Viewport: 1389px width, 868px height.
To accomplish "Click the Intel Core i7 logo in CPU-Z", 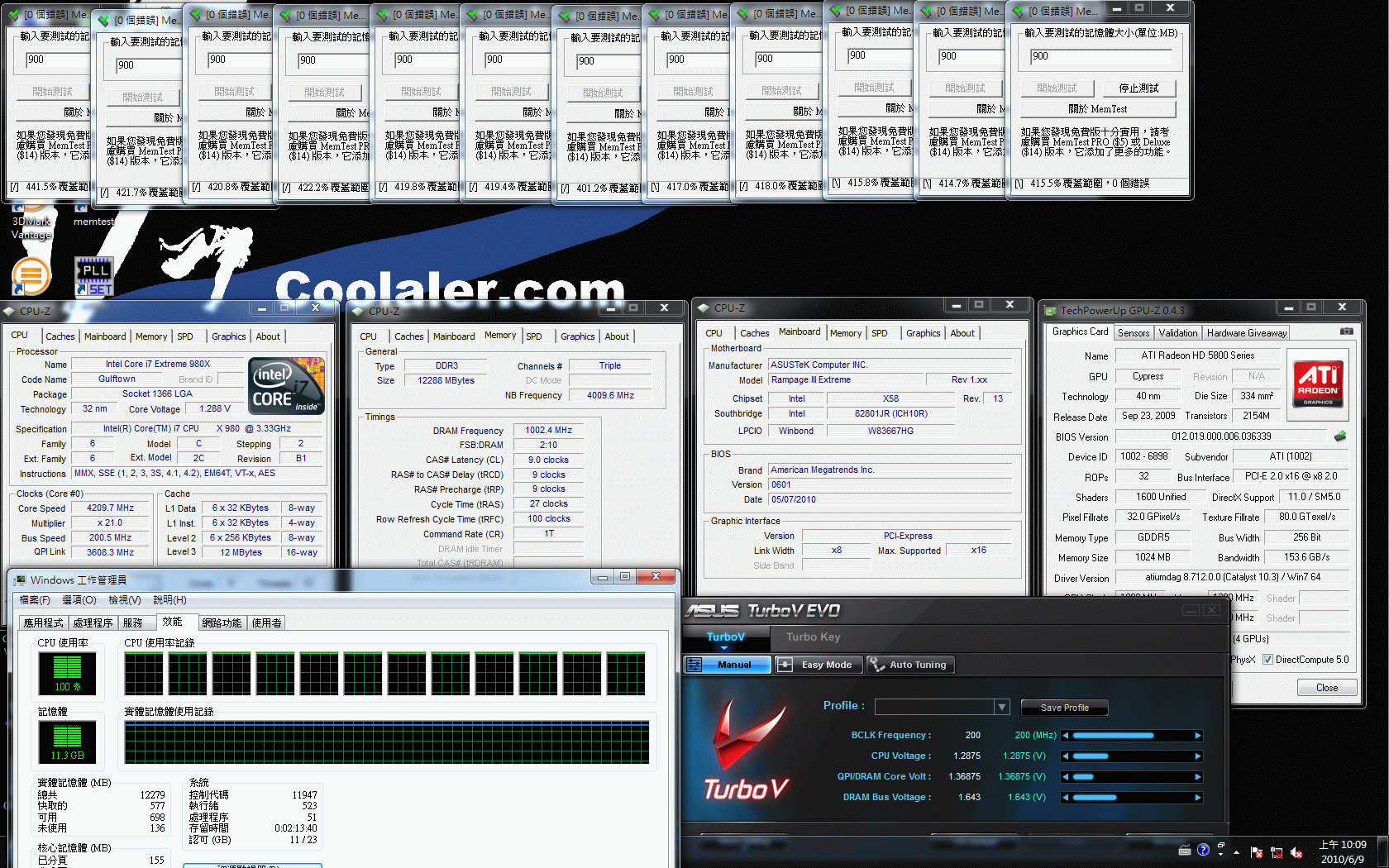I will click(286, 386).
